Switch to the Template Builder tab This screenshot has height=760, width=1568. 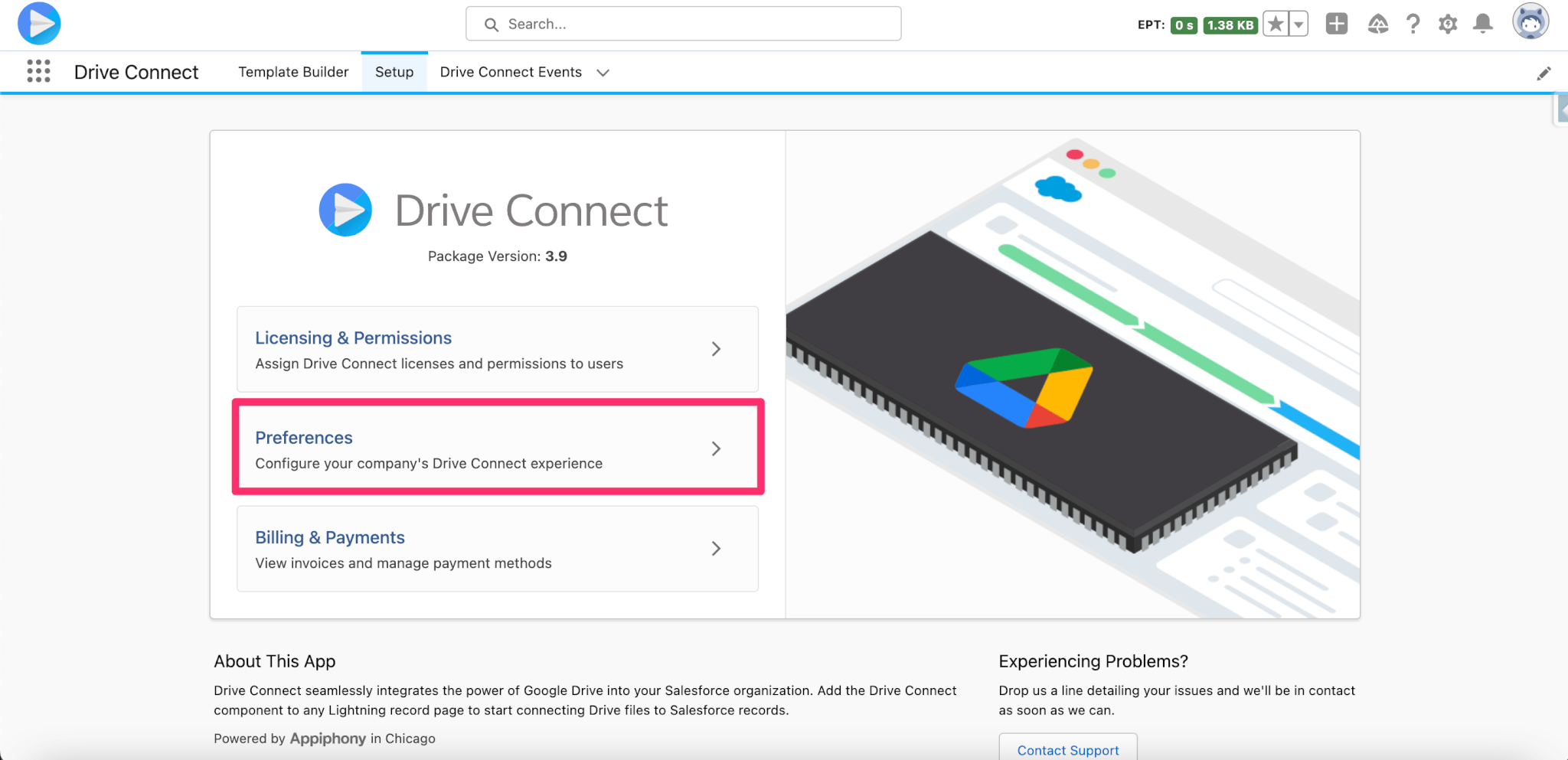tap(293, 72)
